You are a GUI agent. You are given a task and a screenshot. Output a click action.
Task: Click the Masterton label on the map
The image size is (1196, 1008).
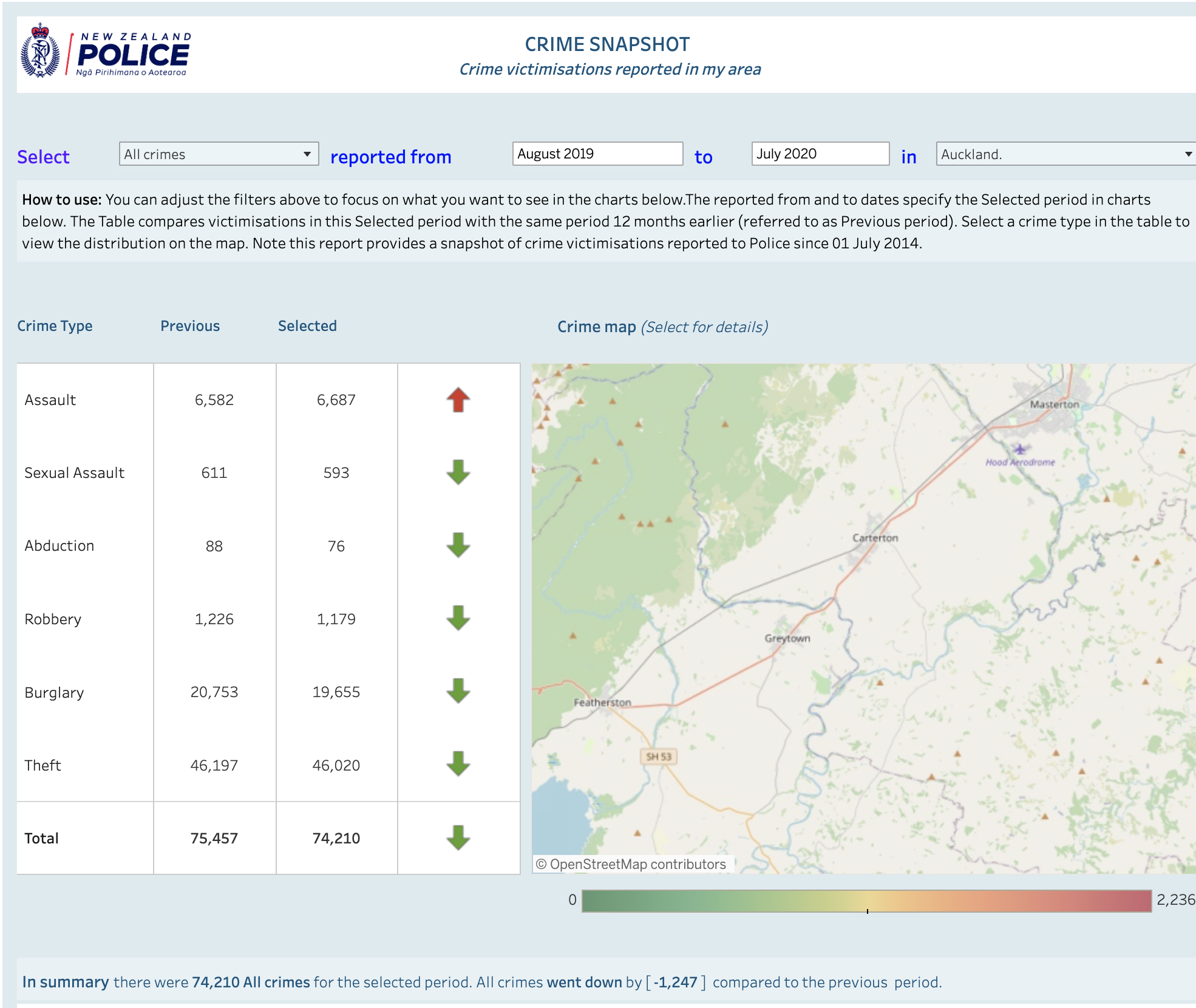pos(1055,404)
